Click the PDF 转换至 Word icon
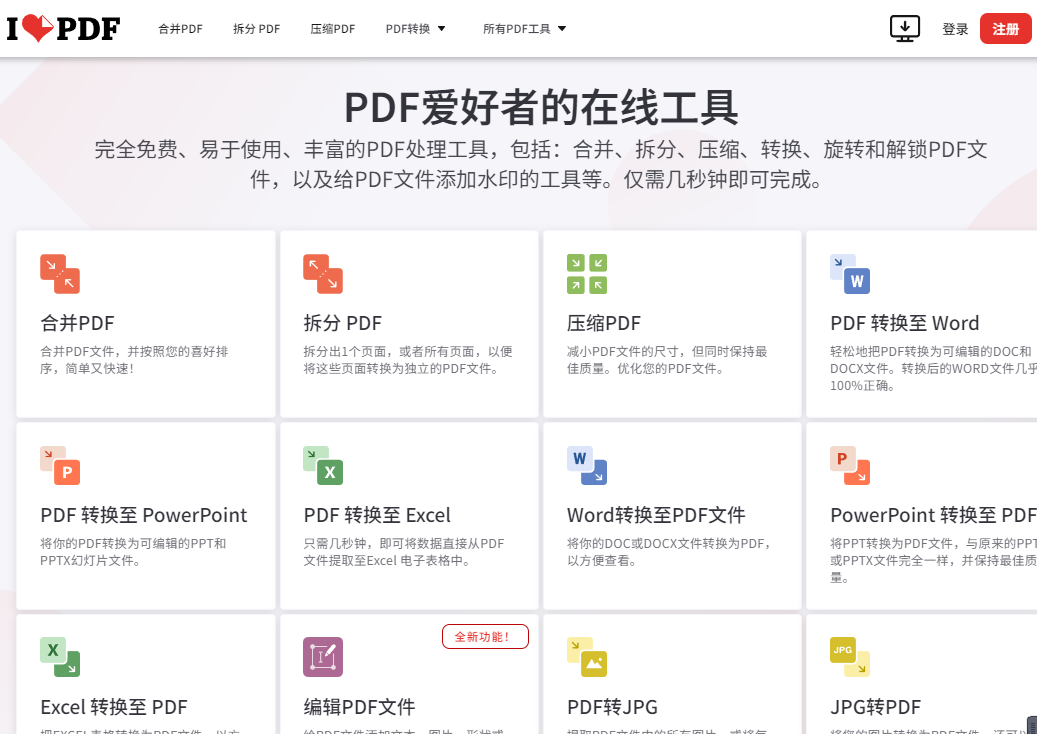This screenshot has height=734, width=1037. 850,274
